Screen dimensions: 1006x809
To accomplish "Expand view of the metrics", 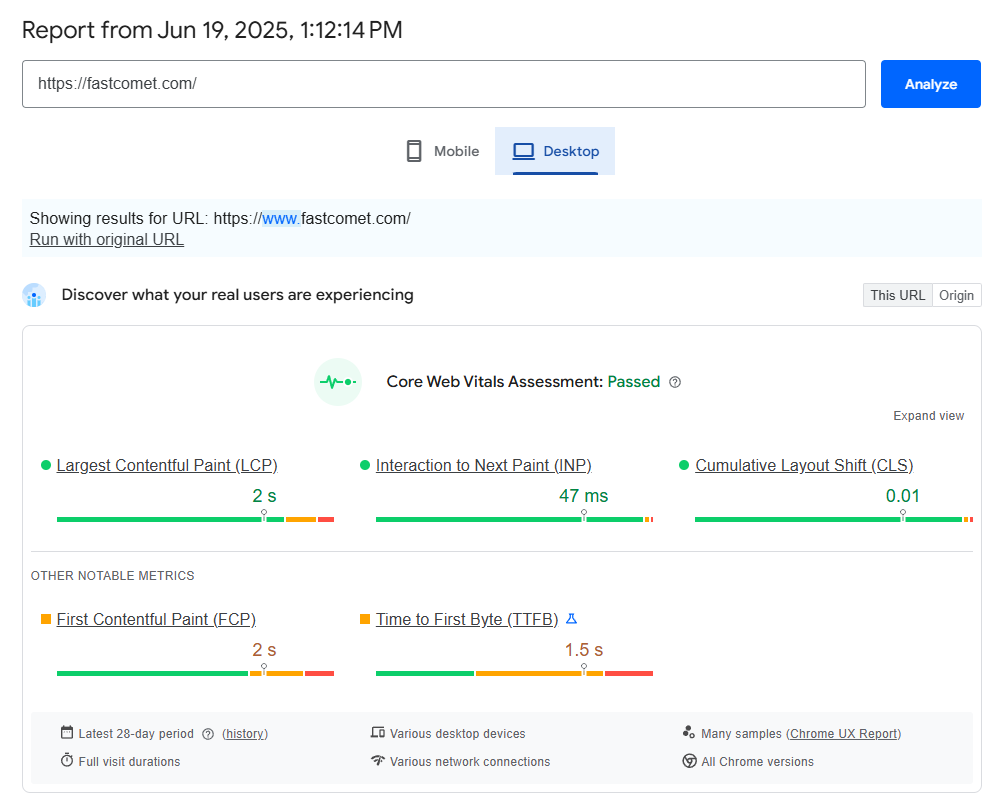I will point(928,415).
